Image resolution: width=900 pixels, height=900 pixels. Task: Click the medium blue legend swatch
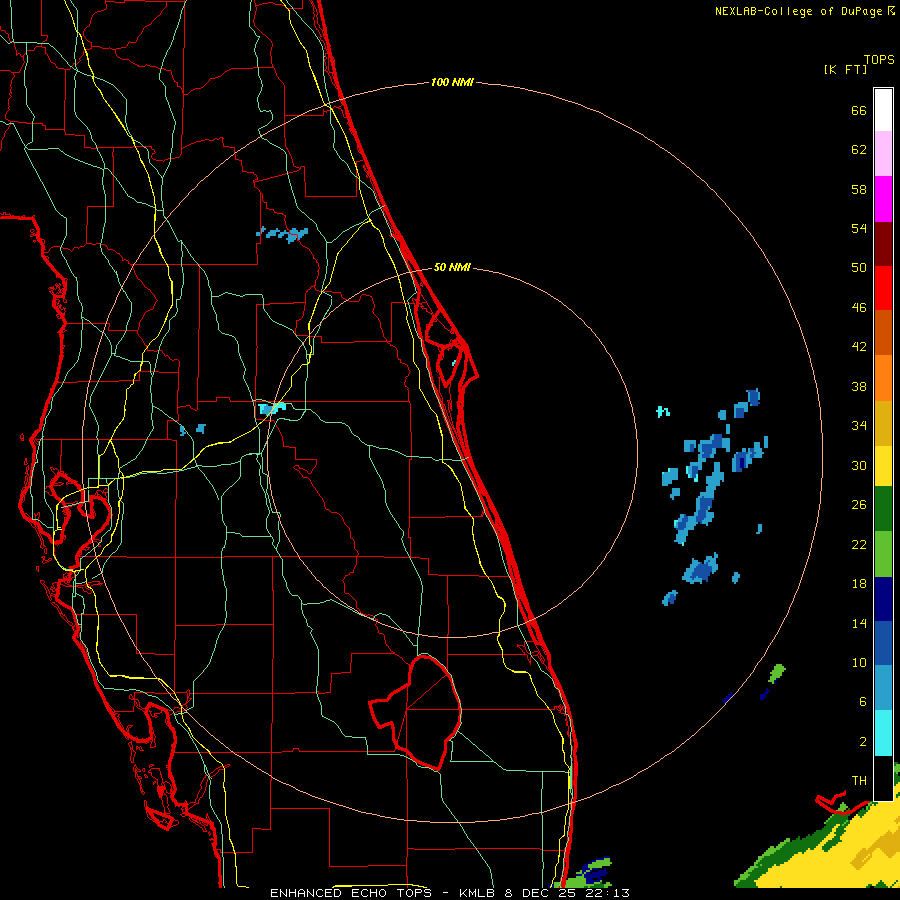coord(883,643)
